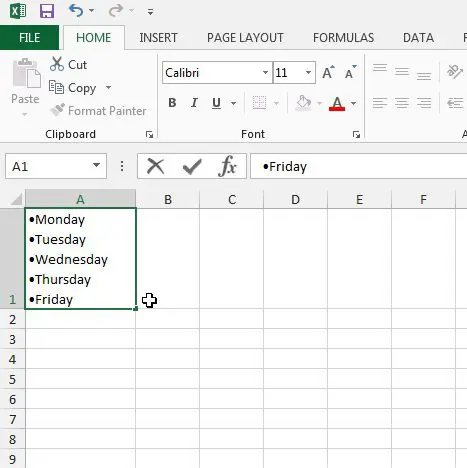Cancel the entry with the X icon
This screenshot has height=468, width=467.
156,166
